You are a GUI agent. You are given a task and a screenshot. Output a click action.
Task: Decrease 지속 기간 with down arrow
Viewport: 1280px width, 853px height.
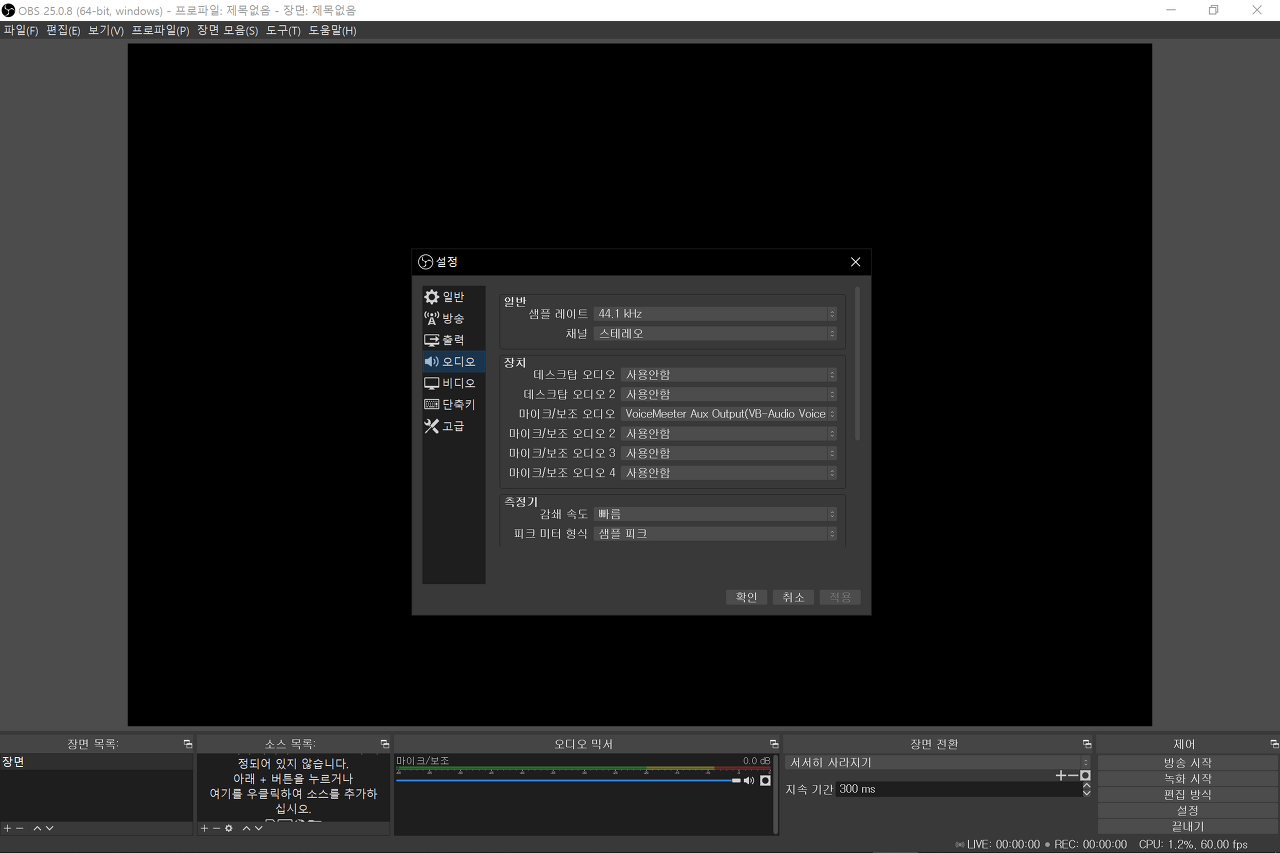[x=1087, y=793]
